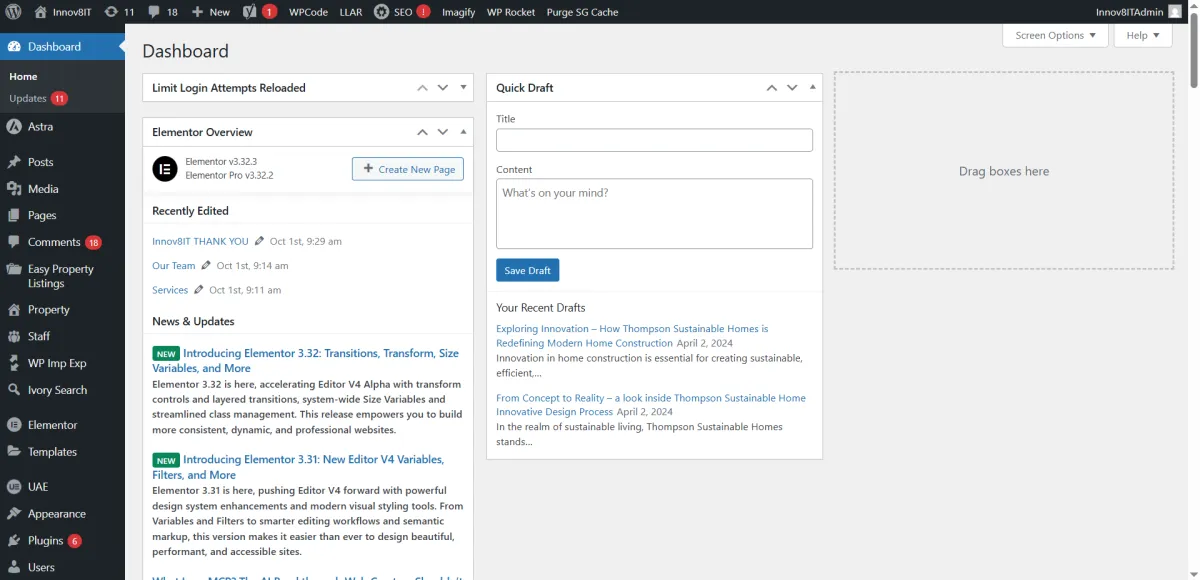1200x580 pixels.
Task: Click the Dashboard gauge icon in the sidebar
Action: [14, 47]
